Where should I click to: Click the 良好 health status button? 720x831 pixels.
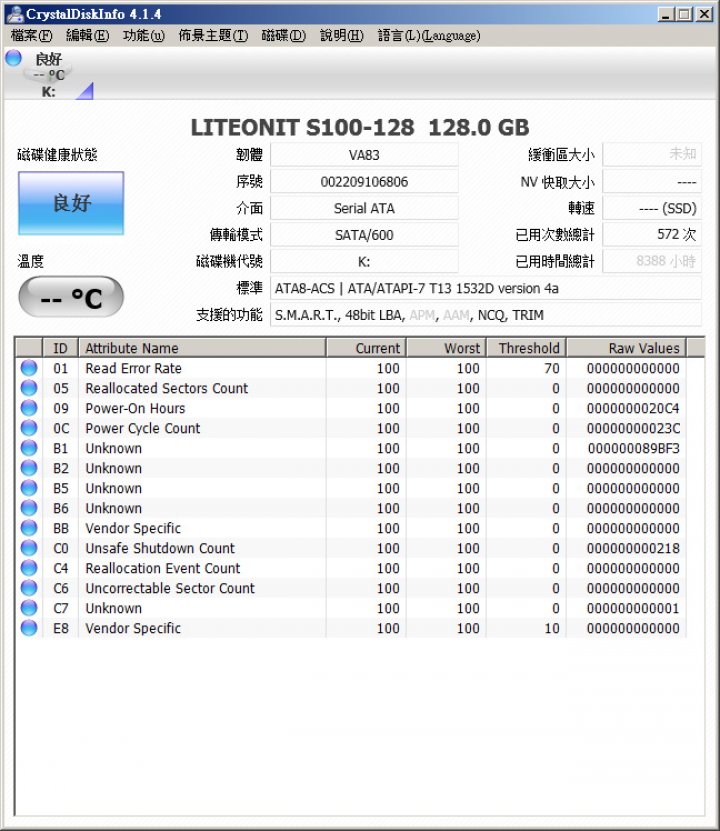click(x=71, y=203)
